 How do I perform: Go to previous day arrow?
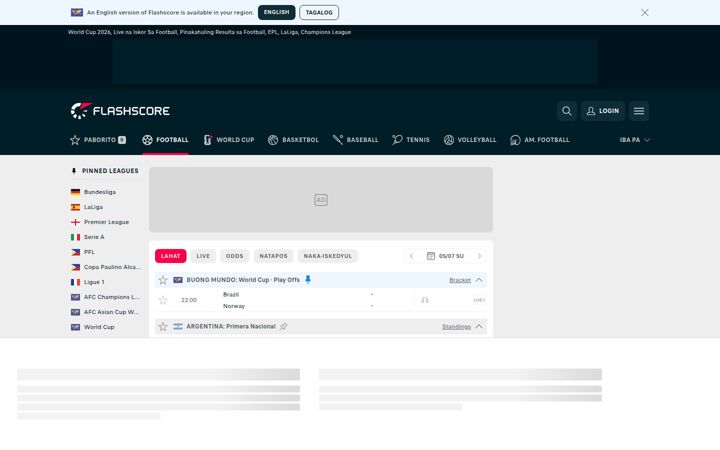click(411, 256)
